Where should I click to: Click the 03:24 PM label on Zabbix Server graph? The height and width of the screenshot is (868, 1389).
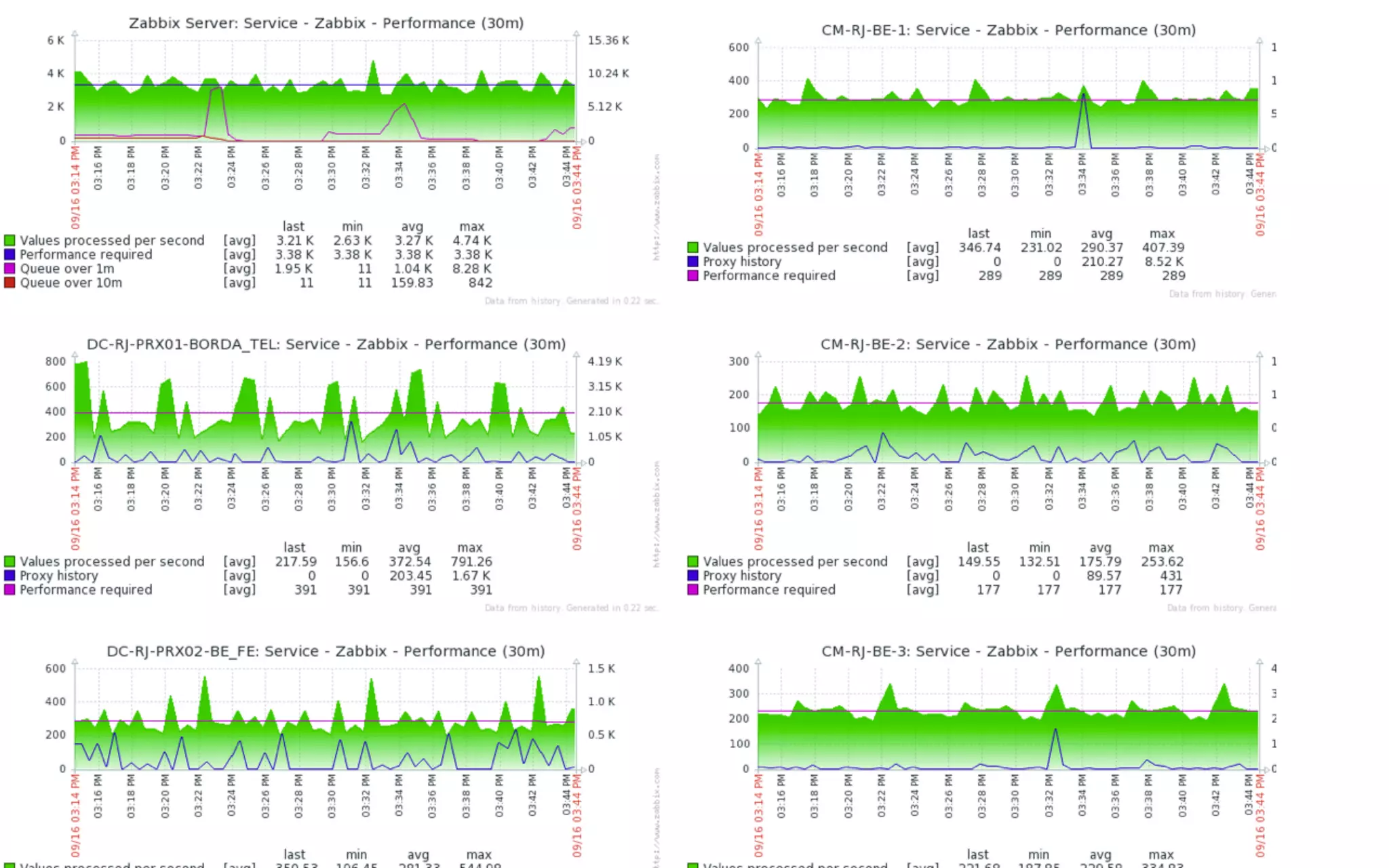pyautogui.click(x=231, y=167)
